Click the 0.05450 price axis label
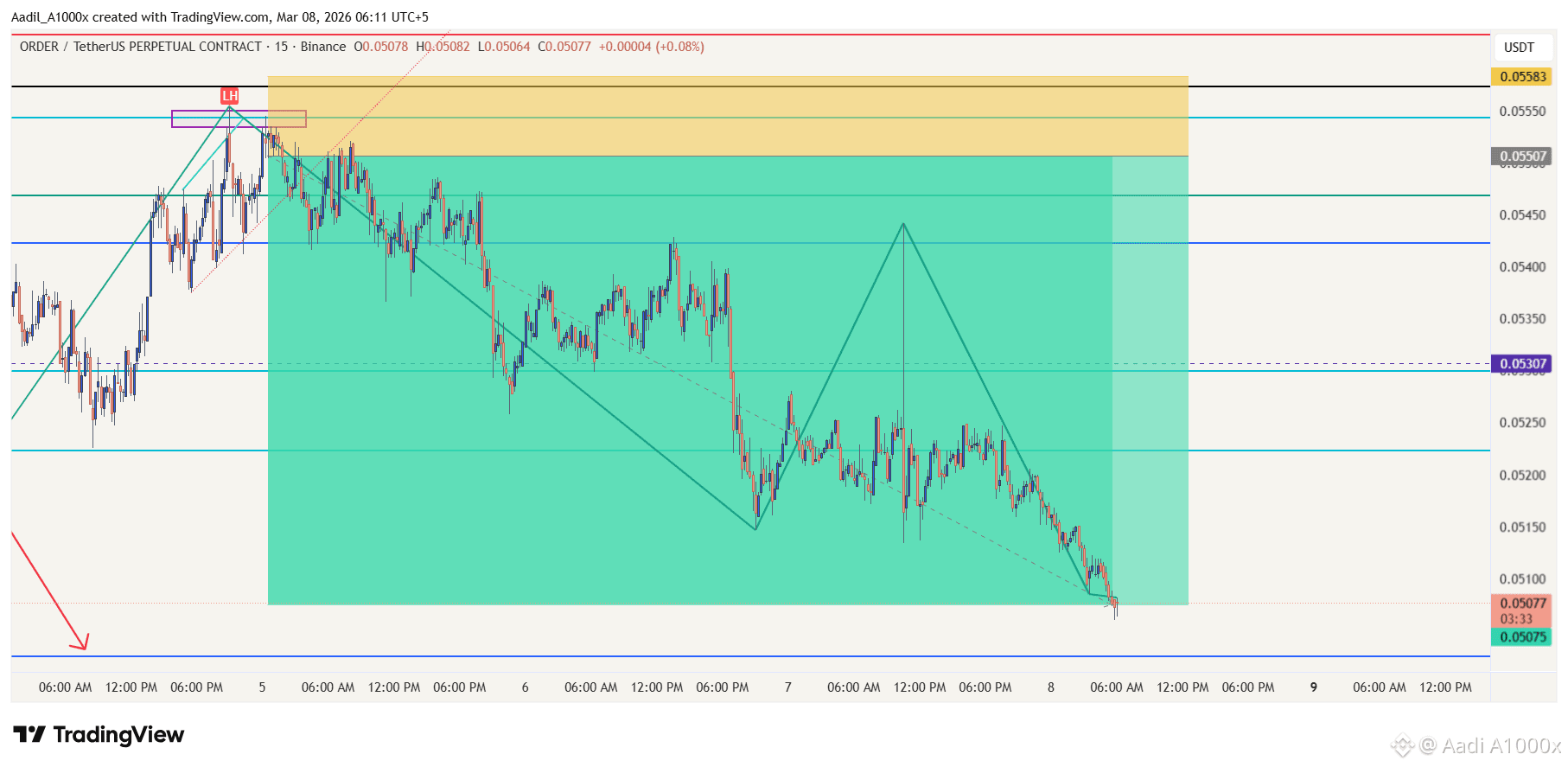 (x=1522, y=215)
